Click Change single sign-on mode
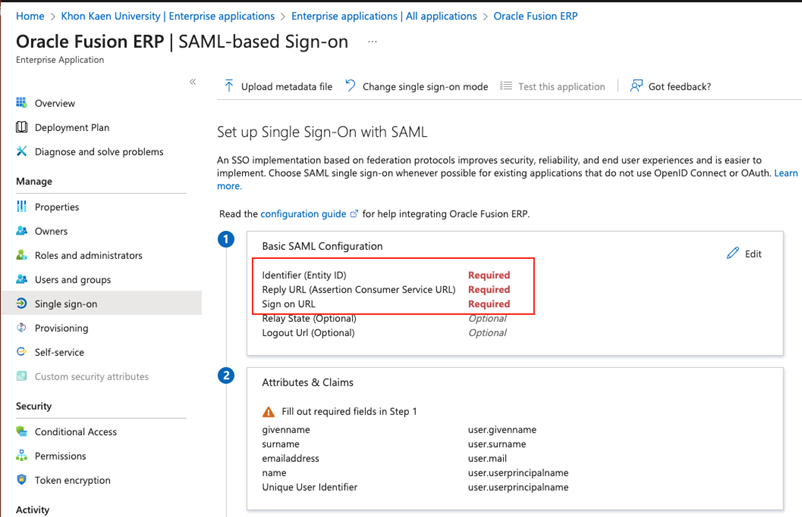This screenshot has height=517, width=802. tap(416, 86)
